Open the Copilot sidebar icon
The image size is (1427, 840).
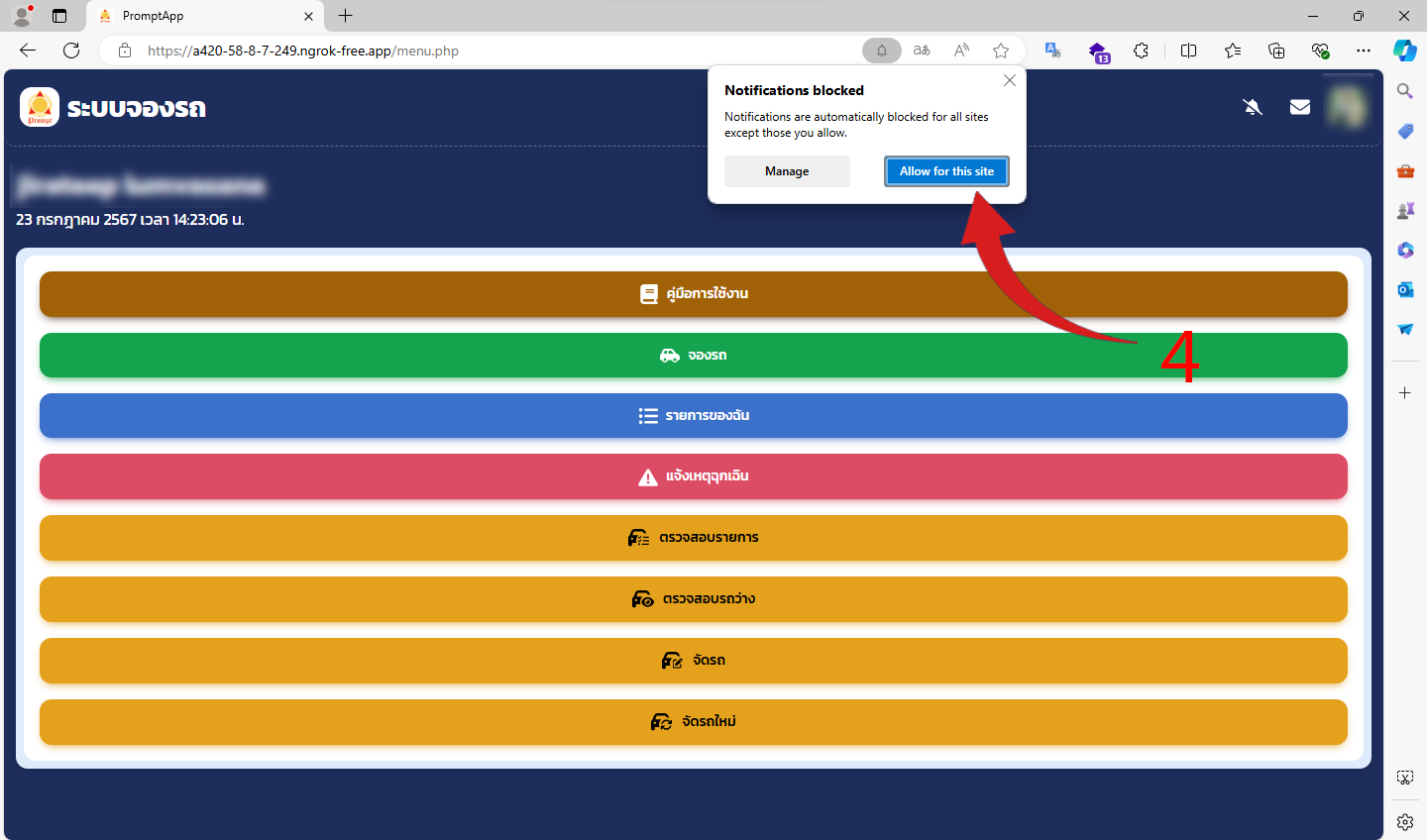click(x=1404, y=51)
